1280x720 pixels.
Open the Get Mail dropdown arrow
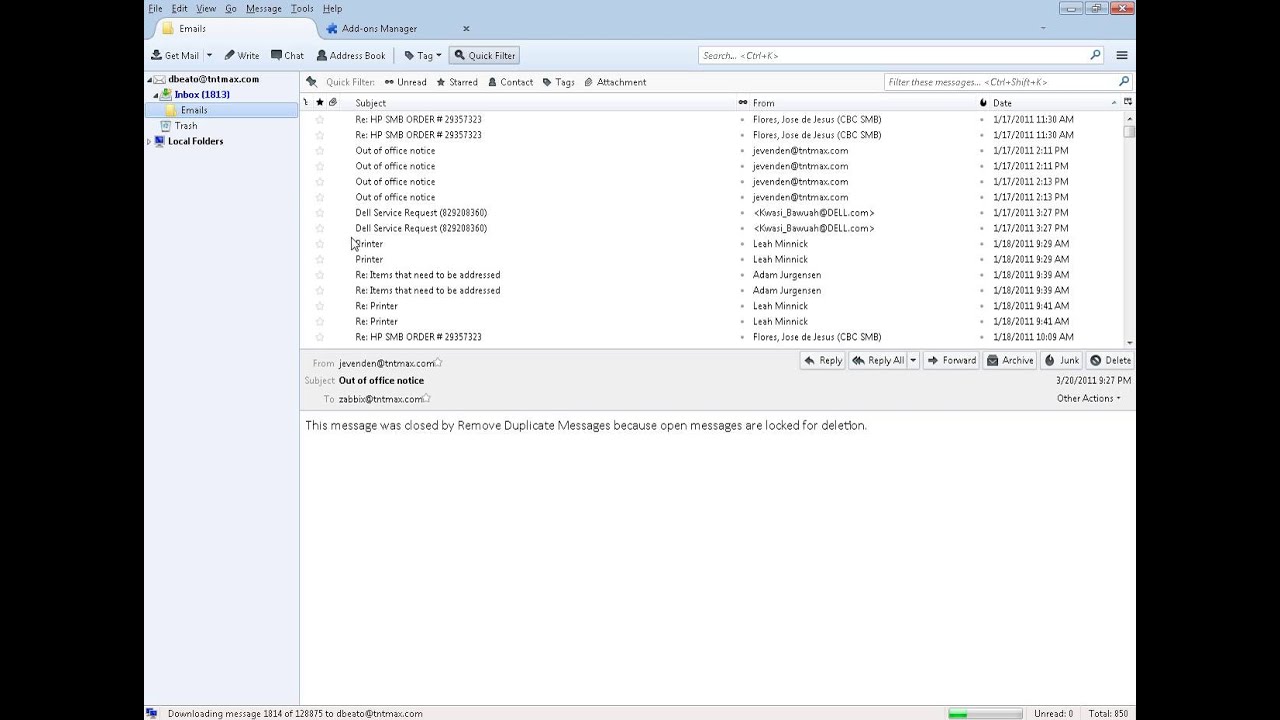(209, 56)
